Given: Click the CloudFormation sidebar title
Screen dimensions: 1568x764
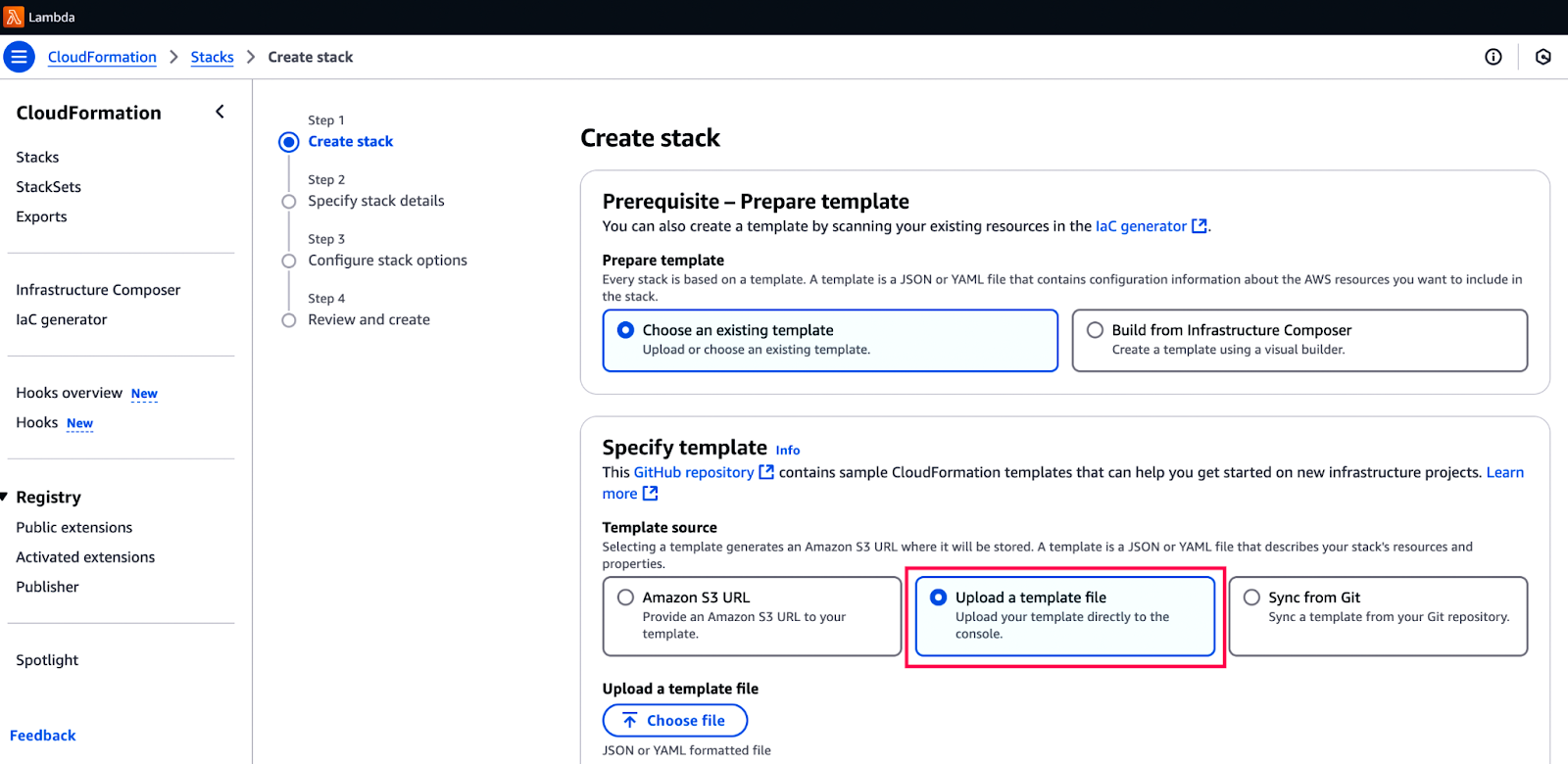Looking at the screenshot, I should coord(88,113).
